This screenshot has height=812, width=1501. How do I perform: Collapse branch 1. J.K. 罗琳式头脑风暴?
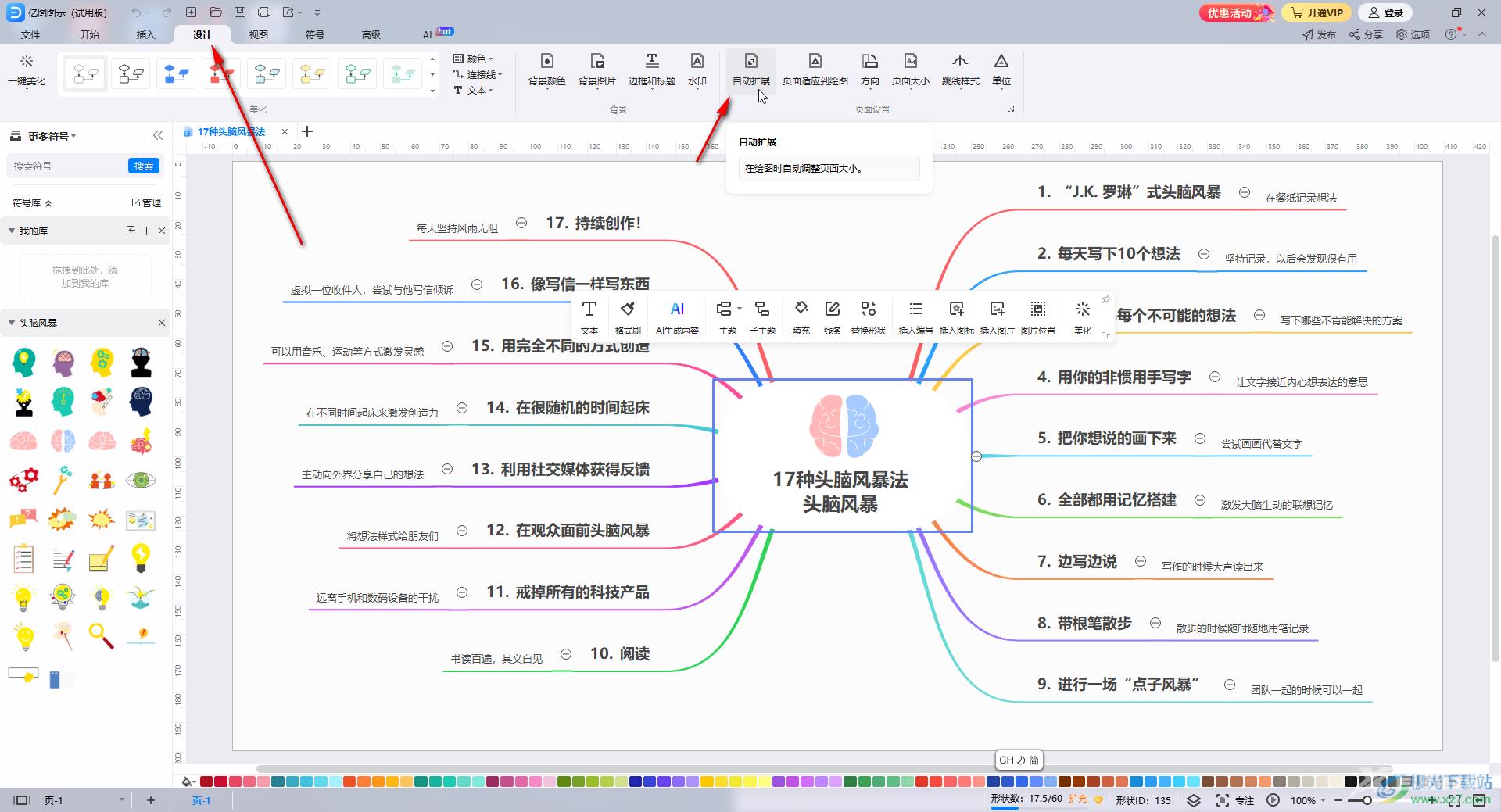(x=1245, y=192)
